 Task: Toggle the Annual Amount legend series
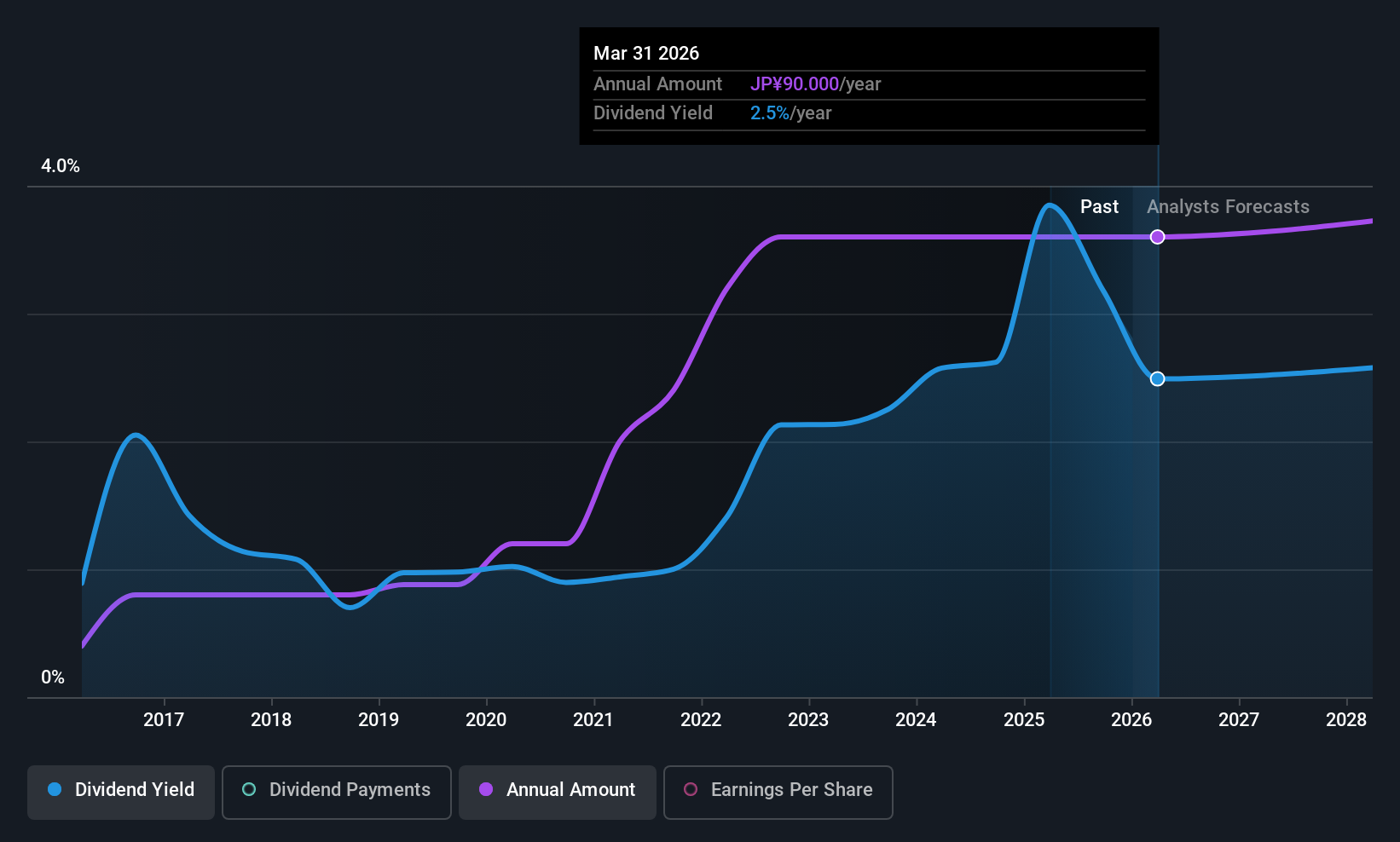pyautogui.click(x=558, y=793)
